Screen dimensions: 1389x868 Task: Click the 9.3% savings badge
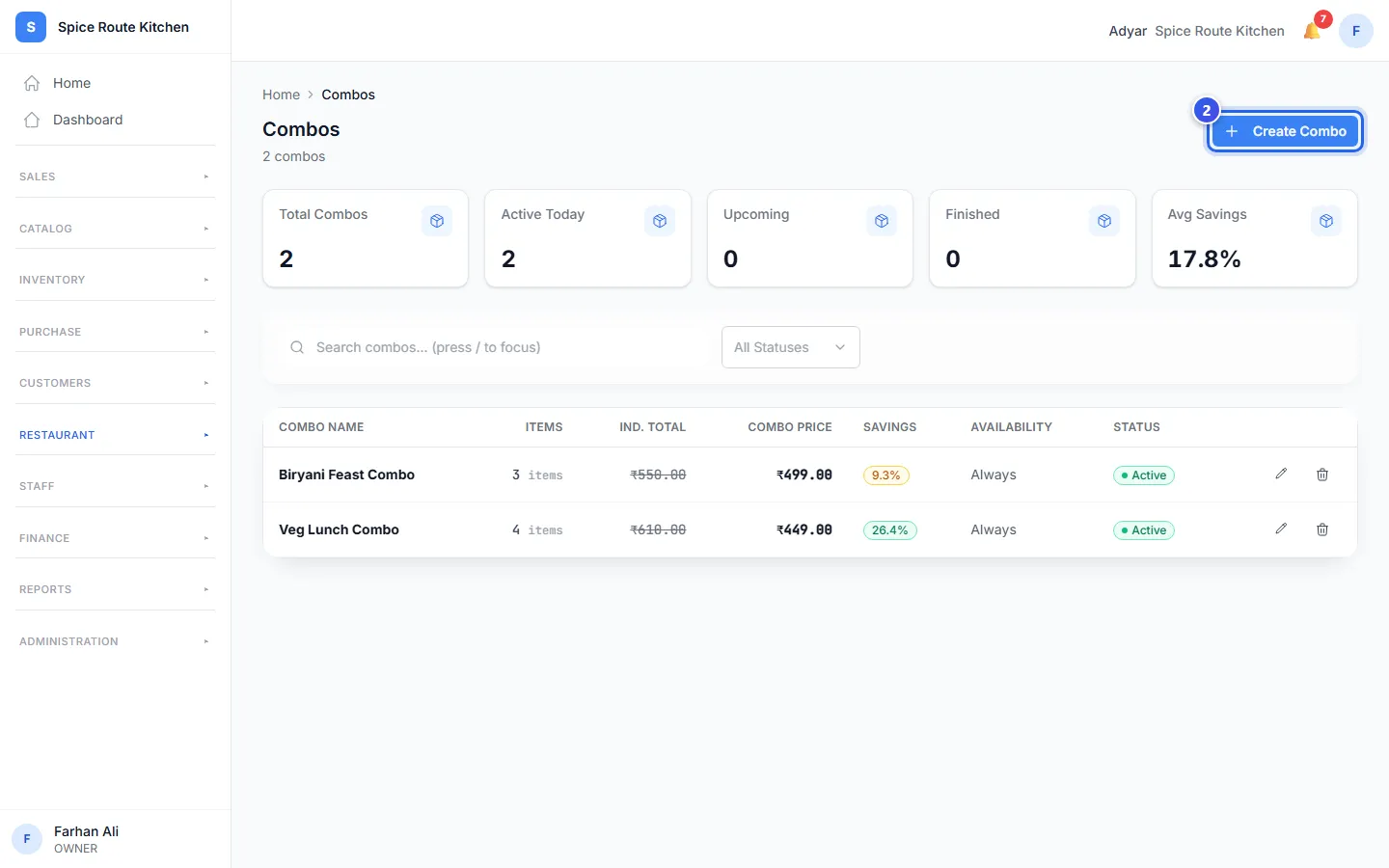pos(885,475)
